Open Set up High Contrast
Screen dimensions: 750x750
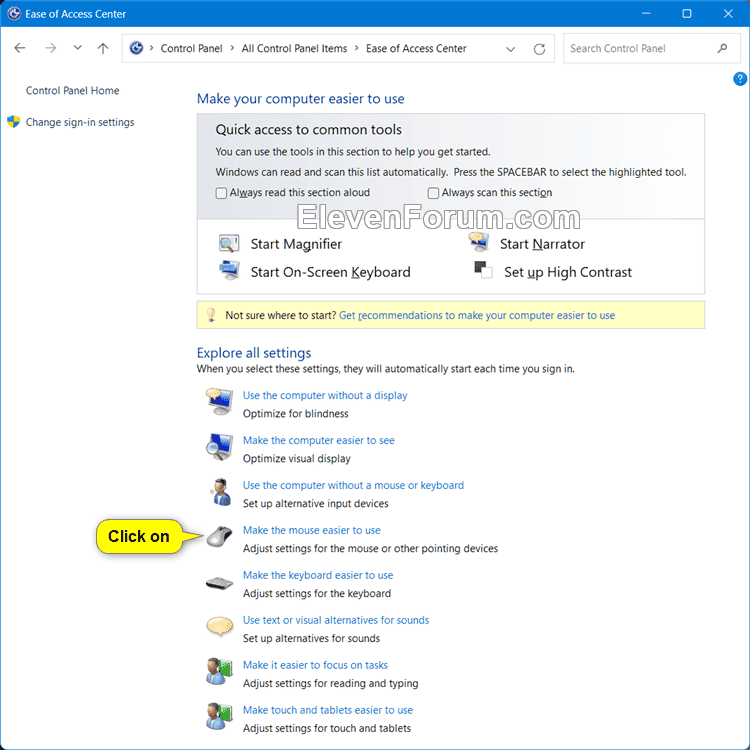568,272
